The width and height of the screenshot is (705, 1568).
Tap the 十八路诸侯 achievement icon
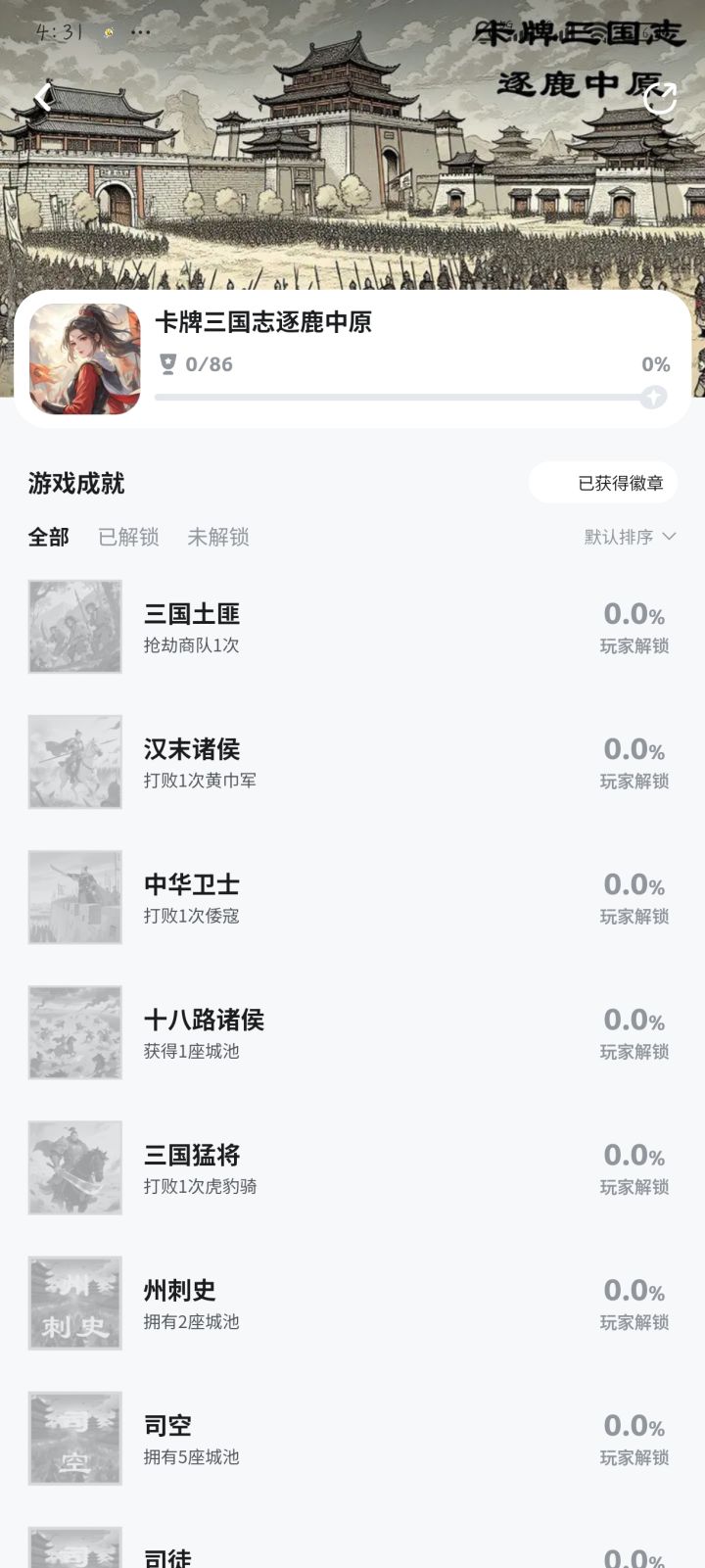point(75,1032)
